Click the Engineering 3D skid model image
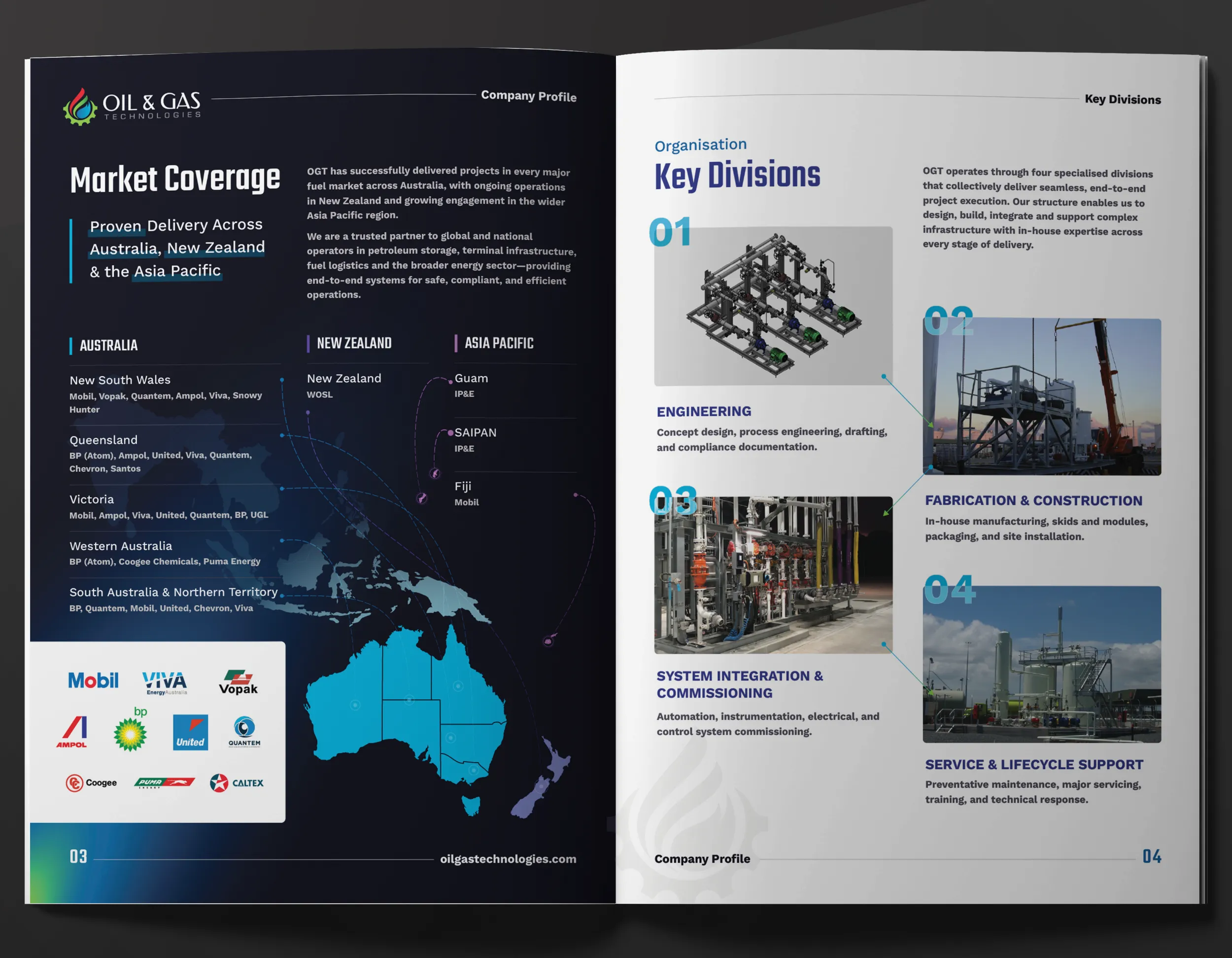Screen dimensions: 1232x958 tap(773, 306)
